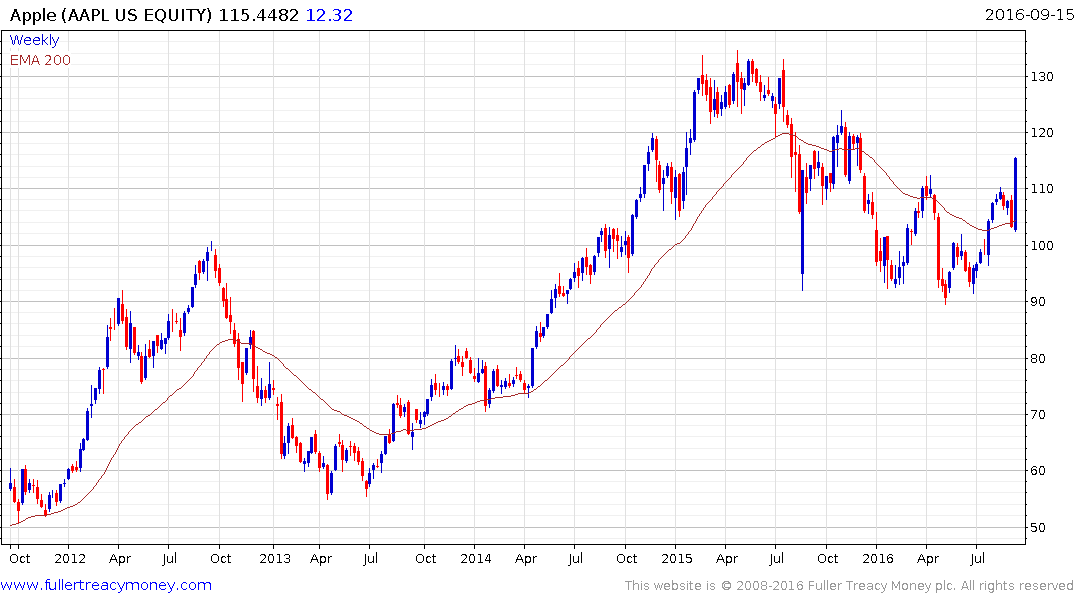The image size is (1075, 600).
Task: Click the 60 price axis label
Action: (x=1037, y=470)
